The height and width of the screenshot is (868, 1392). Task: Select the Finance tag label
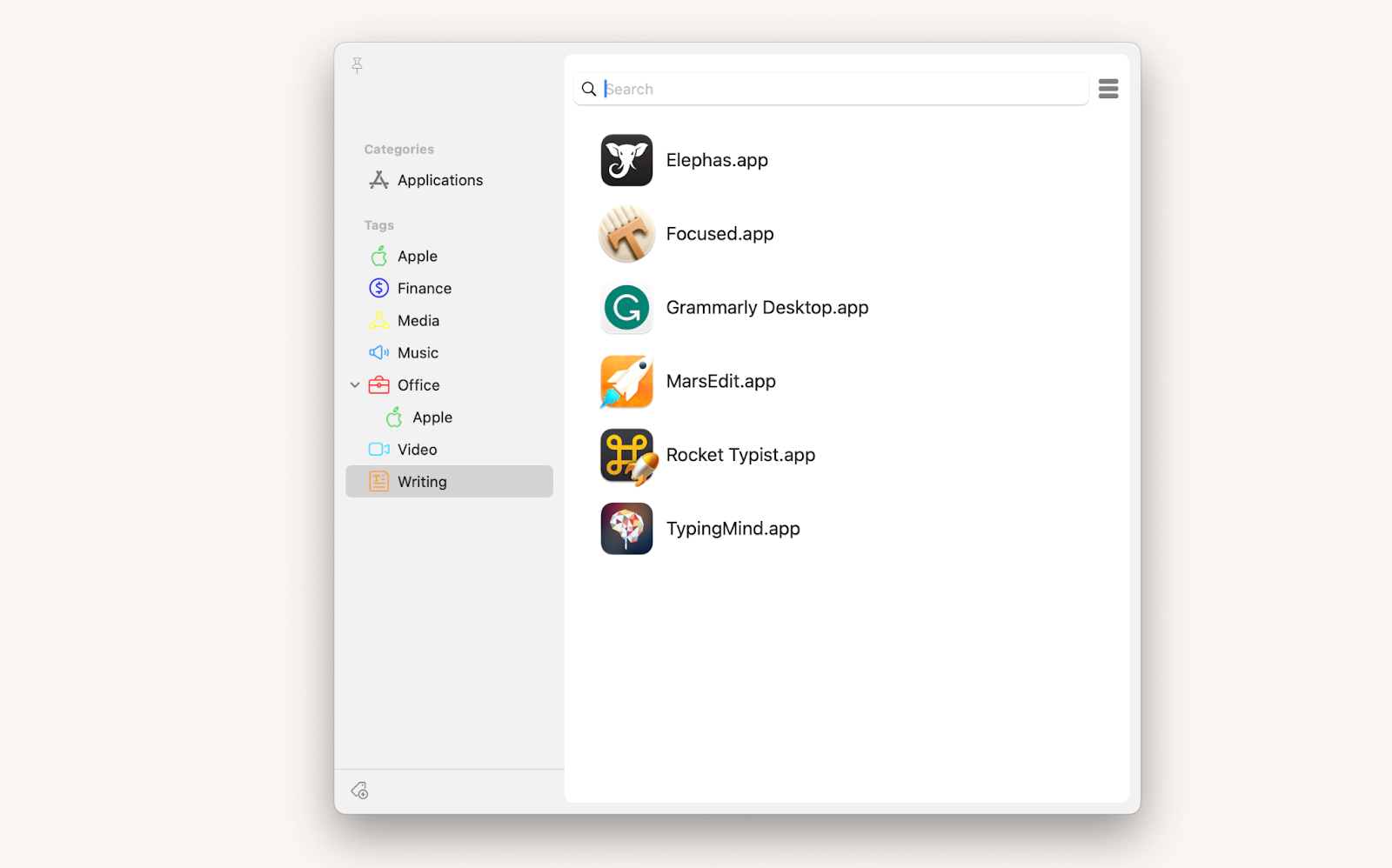[425, 288]
